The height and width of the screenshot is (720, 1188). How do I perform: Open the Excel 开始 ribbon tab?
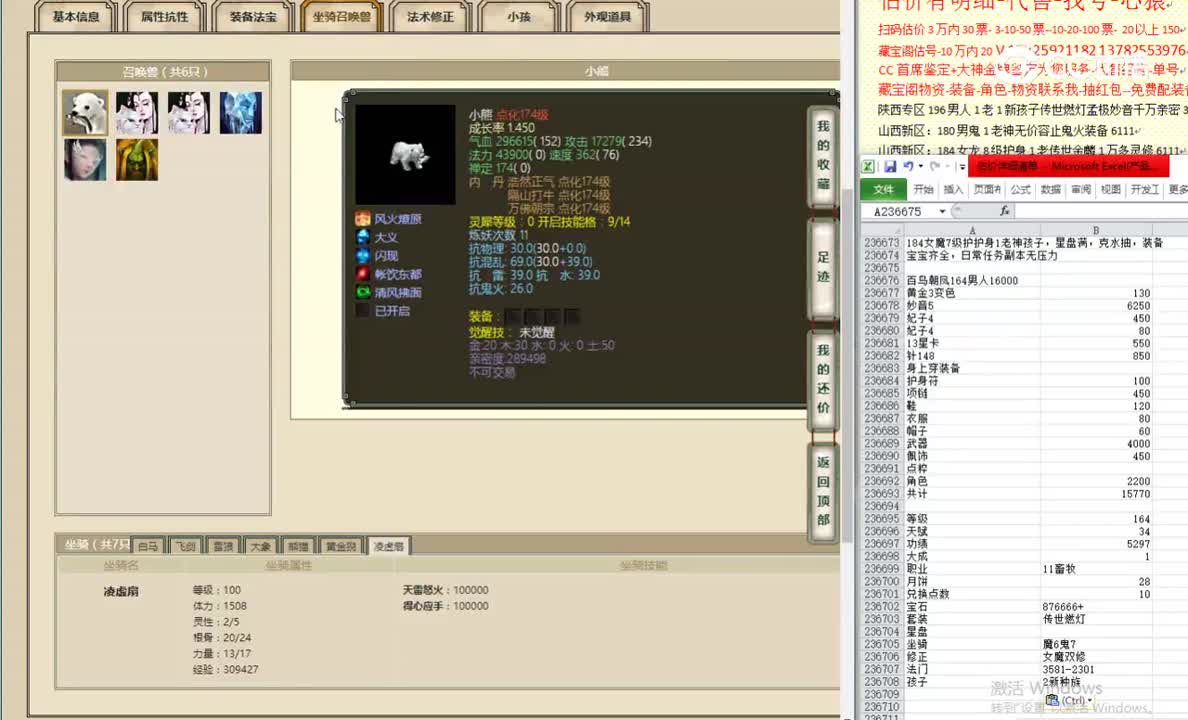(924, 189)
